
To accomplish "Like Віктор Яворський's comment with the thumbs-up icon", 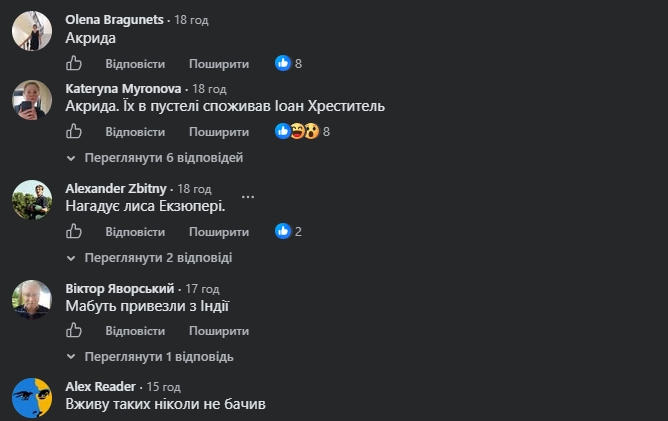I will point(74,330).
